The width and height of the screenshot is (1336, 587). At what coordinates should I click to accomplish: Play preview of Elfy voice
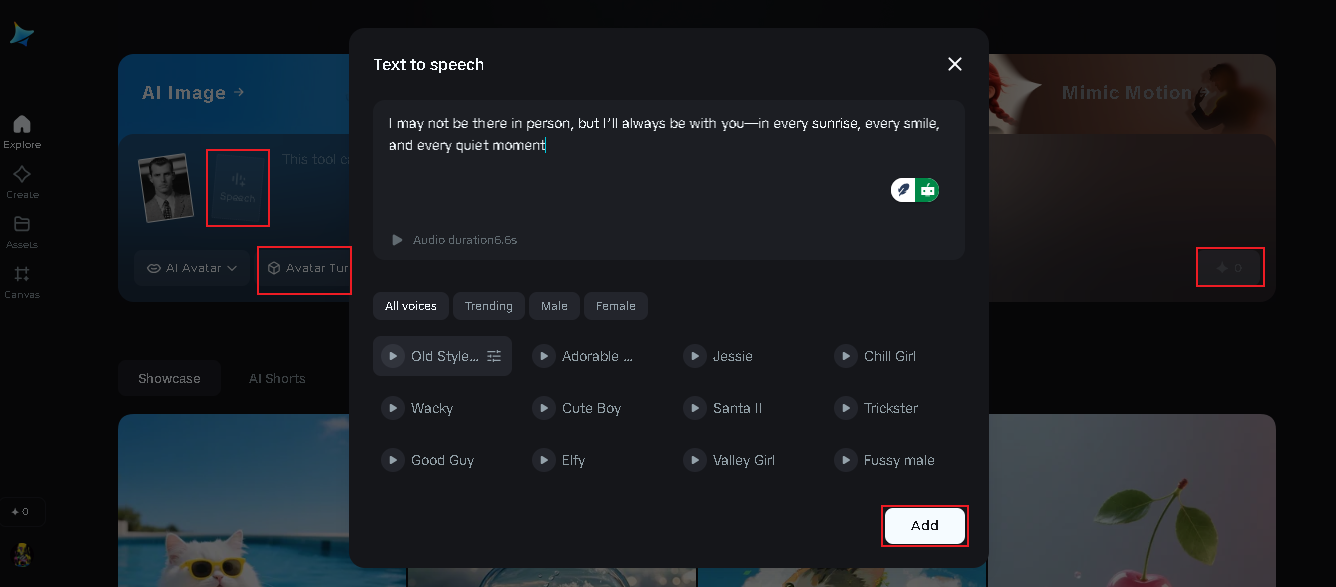[x=544, y=460]
